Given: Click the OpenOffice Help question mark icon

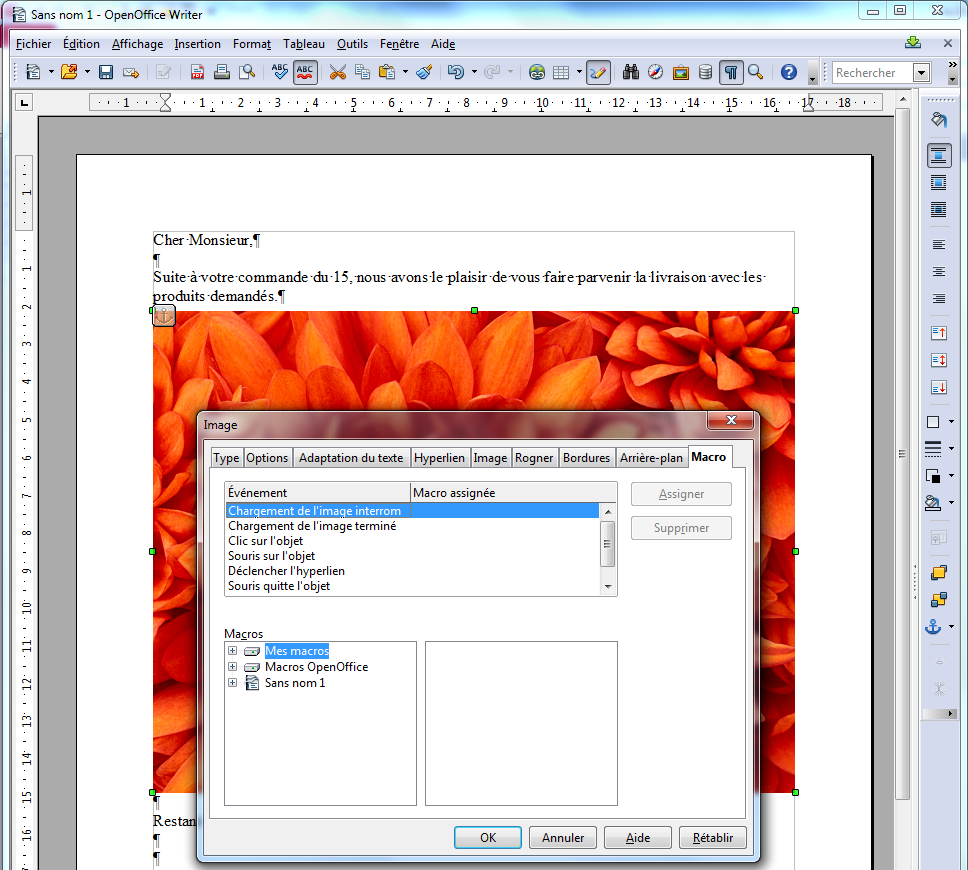Looking at the screenshot, I should point(788,72).
